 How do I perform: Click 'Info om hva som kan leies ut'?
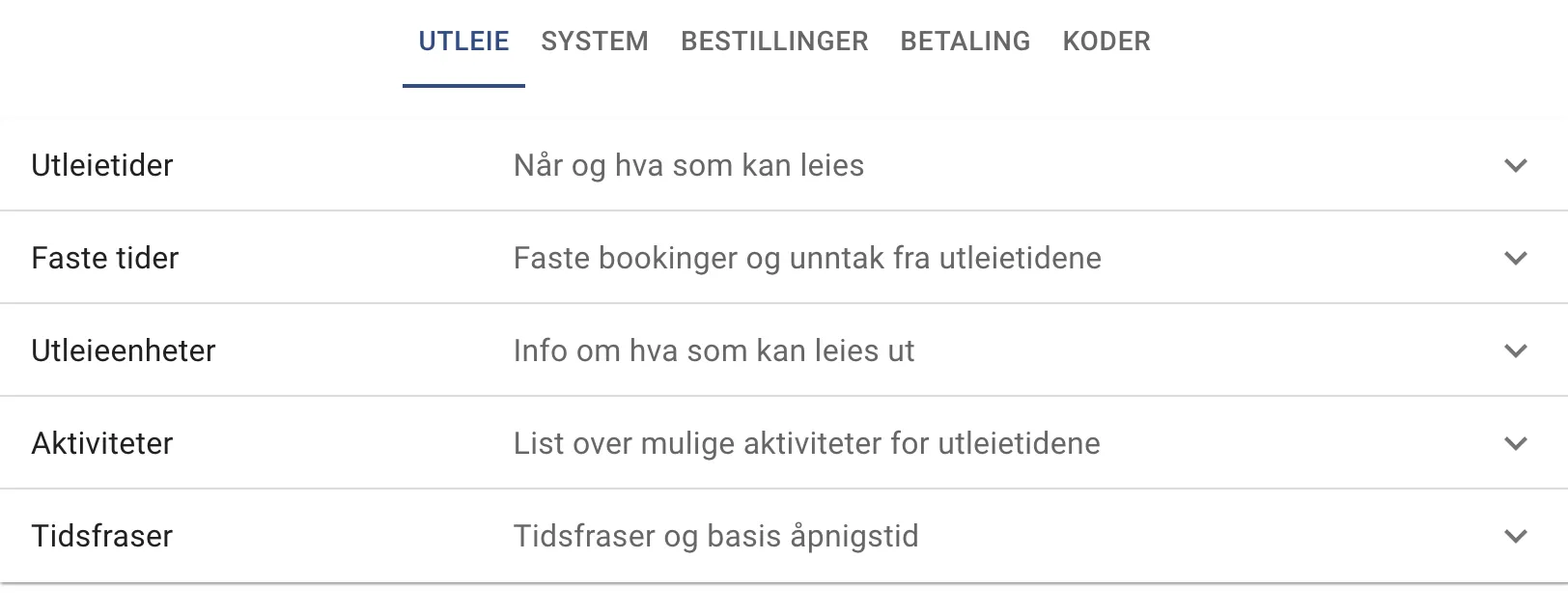pyautogui.click(x=713, y=350)
